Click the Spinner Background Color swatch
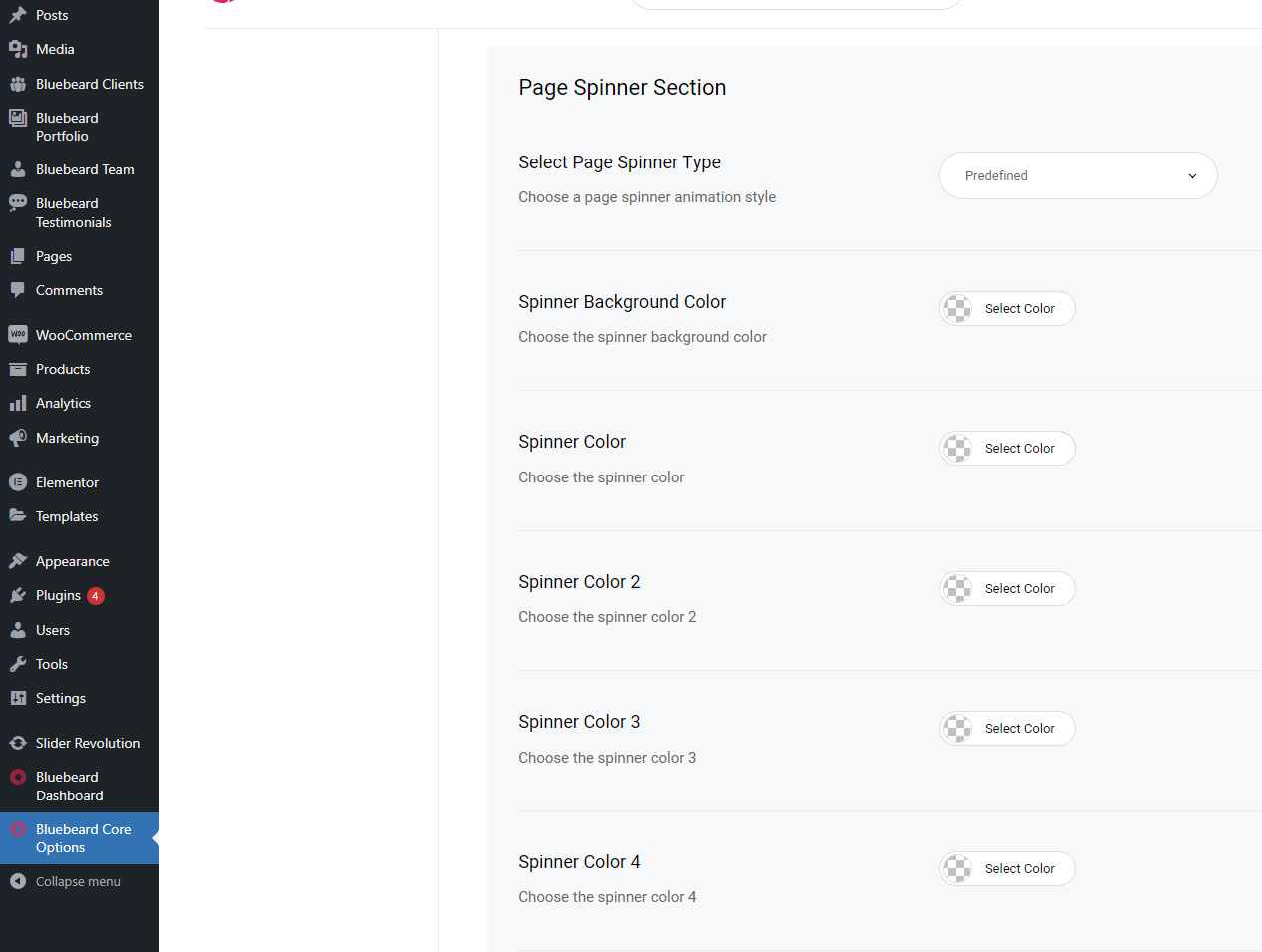Screen dimensions: 1262x952 [958, 309]
